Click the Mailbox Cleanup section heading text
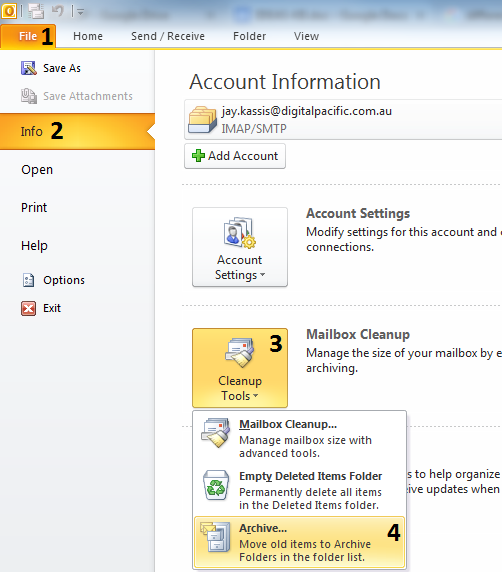 point(358,335)
